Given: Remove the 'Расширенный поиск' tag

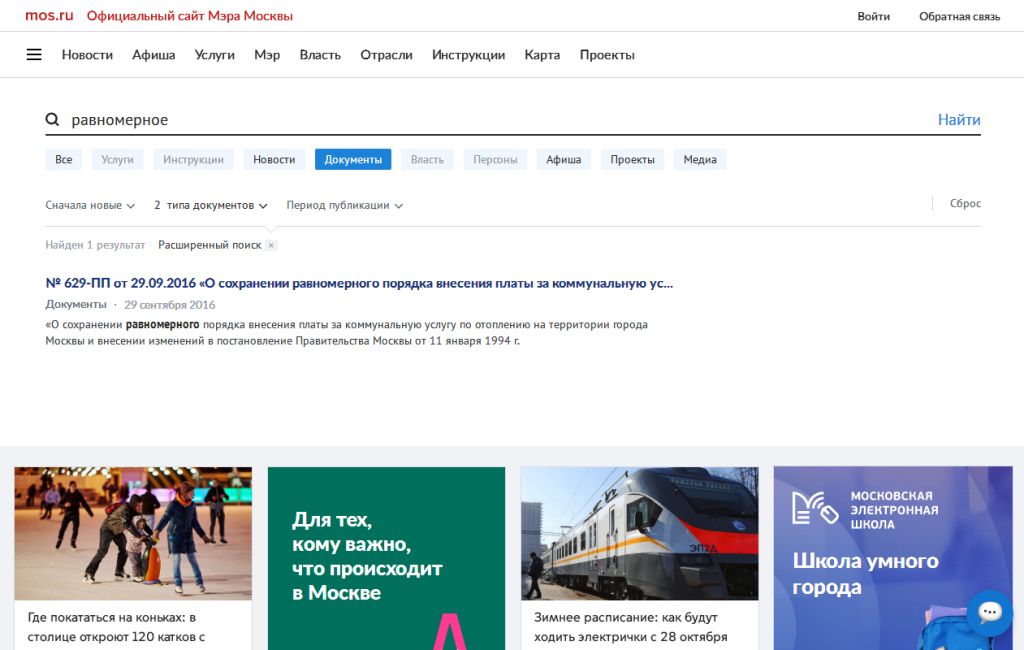Looking at the screenshot, I should pyautogui.click(x=271, y=245).
